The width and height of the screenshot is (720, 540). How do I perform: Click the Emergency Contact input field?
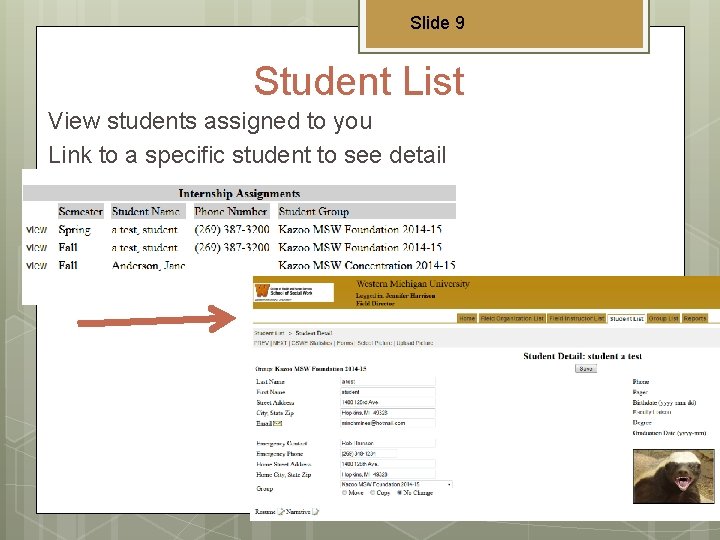click(388, 444)
